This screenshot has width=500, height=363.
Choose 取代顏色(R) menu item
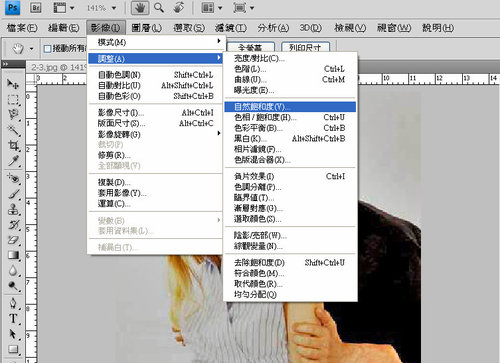click(290, 284)
